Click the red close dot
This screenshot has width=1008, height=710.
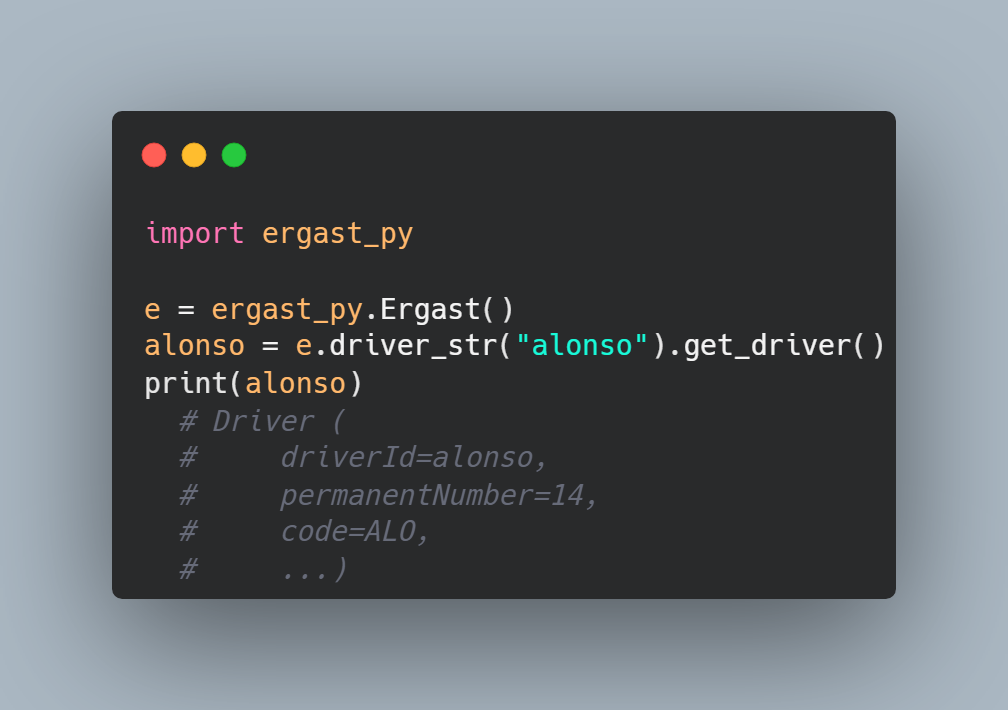[154, 155]
